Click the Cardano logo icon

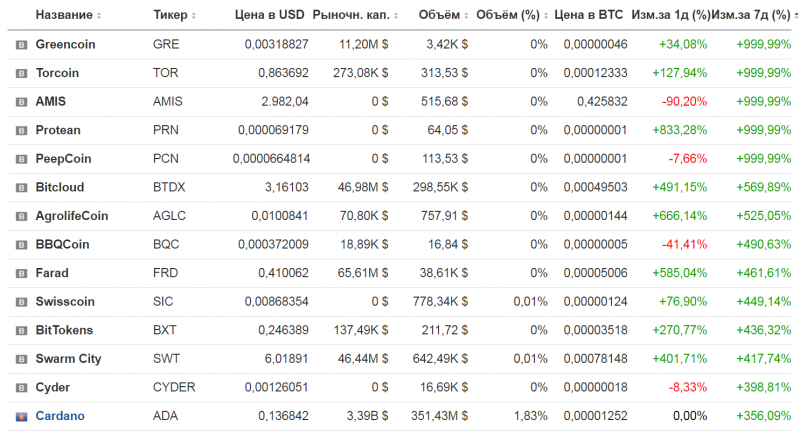(21, 416)
